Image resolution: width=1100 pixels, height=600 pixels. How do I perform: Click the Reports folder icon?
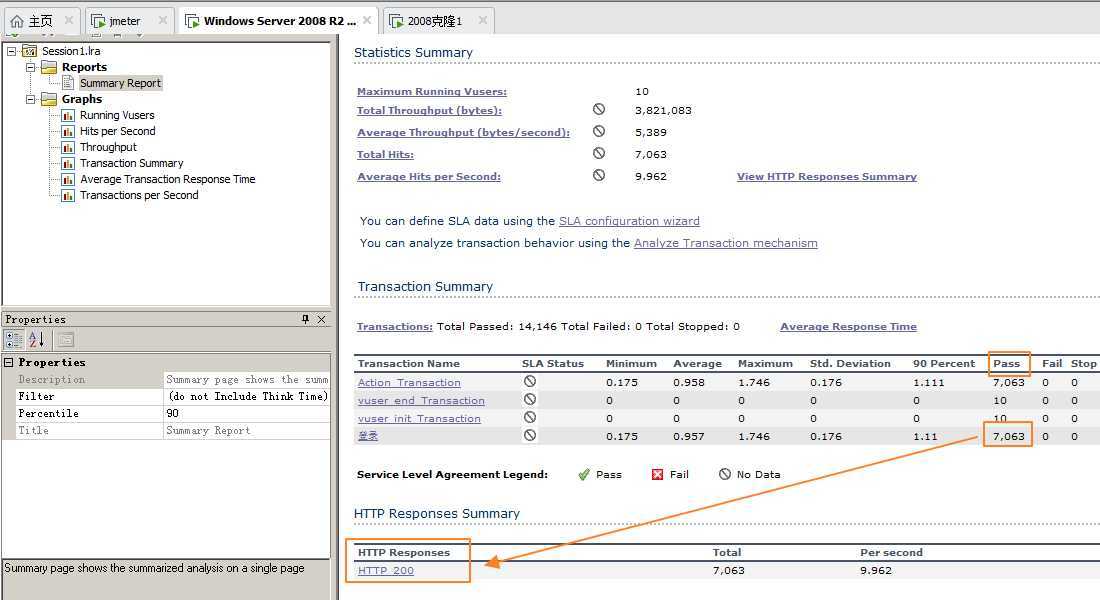[x=49, y=67]
